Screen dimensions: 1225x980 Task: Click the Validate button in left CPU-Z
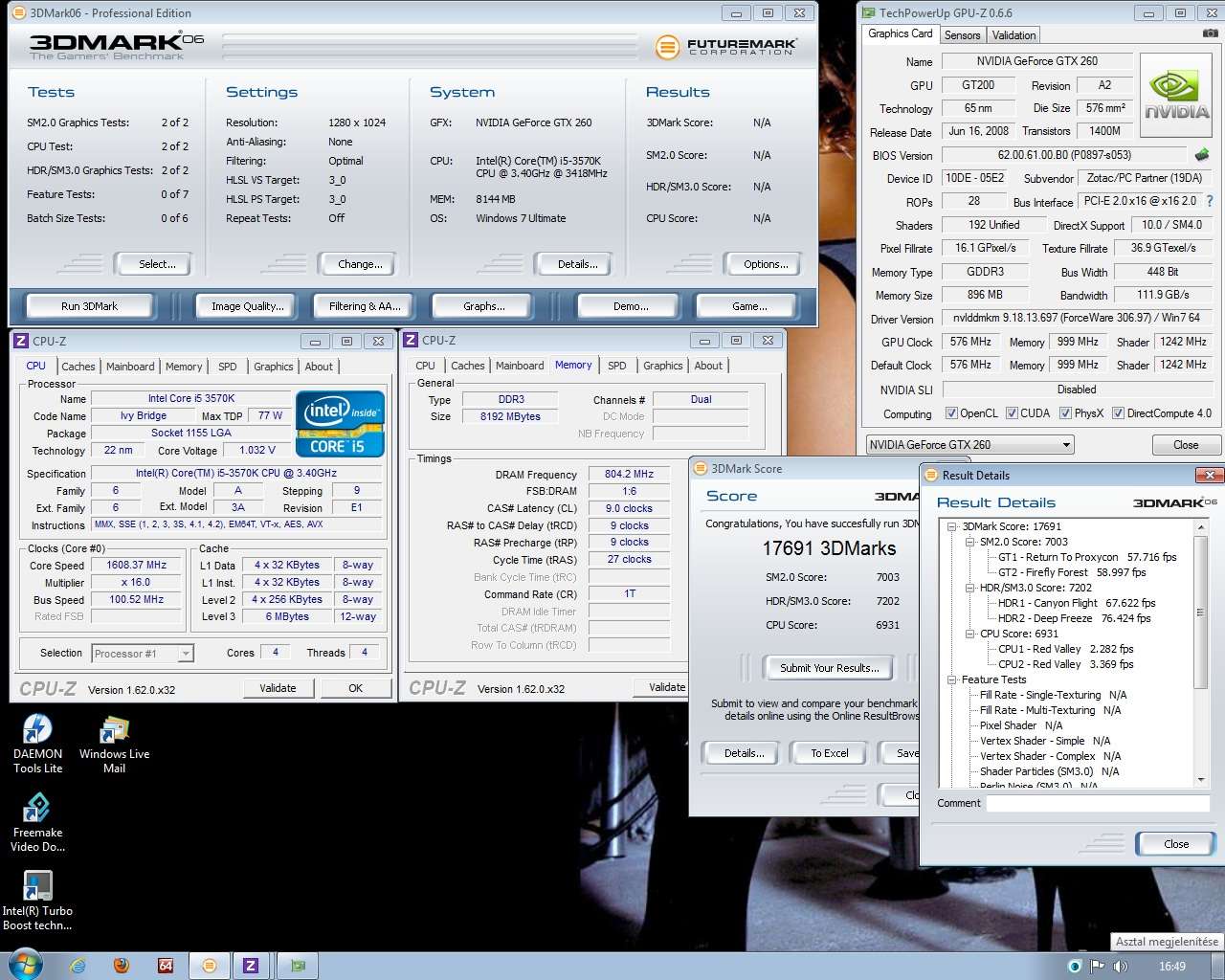click(x=278, y=688)
